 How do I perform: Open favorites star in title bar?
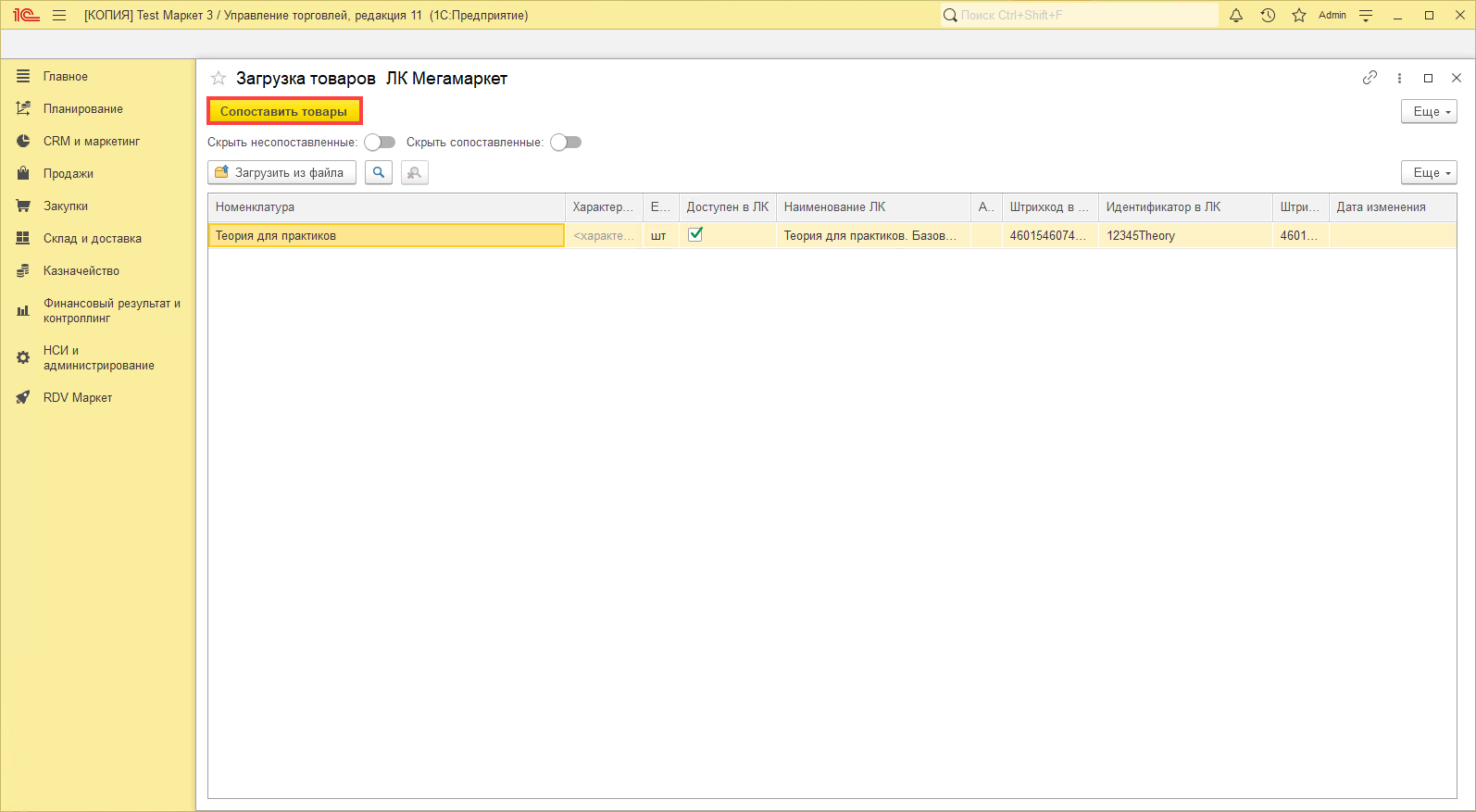coord(1299,15)
